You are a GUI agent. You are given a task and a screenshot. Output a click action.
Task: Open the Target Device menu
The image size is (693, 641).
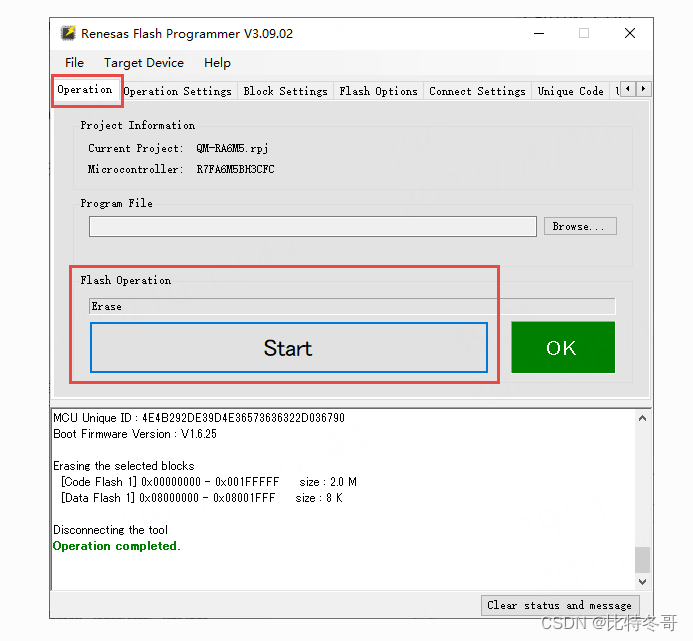tap(144, 63)
